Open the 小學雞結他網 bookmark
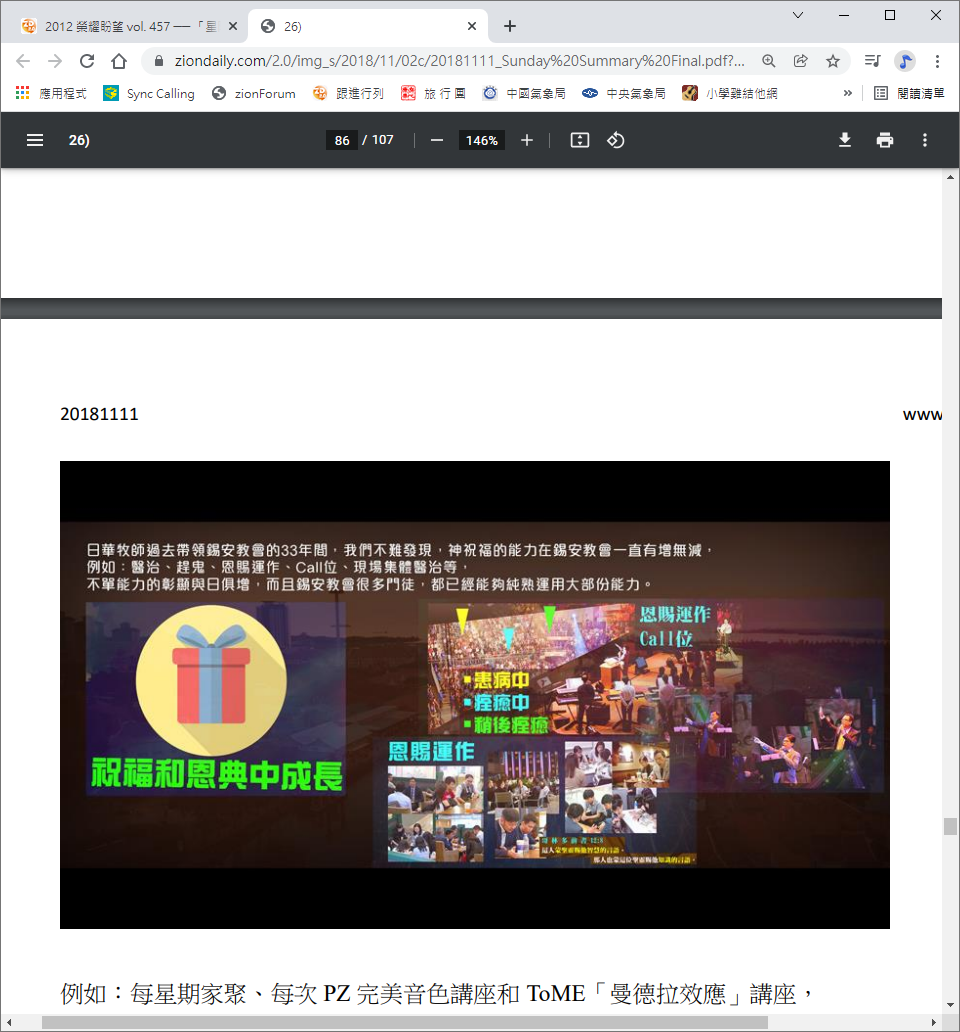 click(x=730, y=93)
